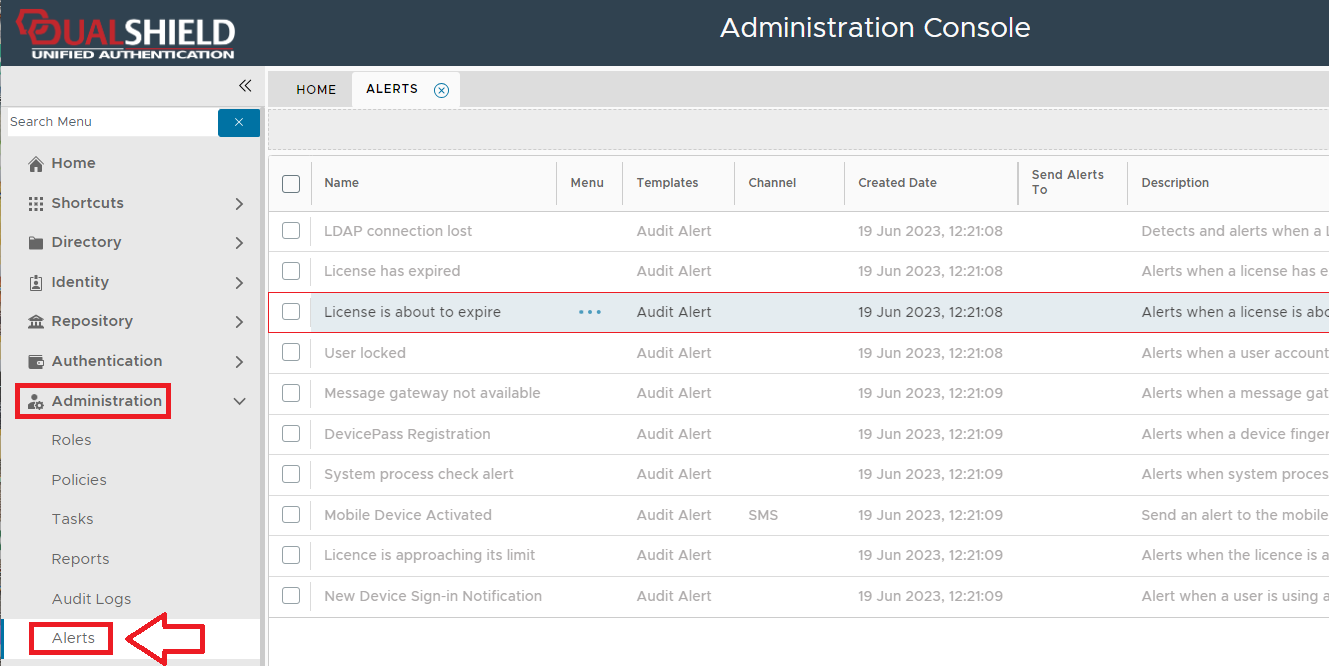
Task: Clear the menu search with X button
Action: click(x=239, y=122)
